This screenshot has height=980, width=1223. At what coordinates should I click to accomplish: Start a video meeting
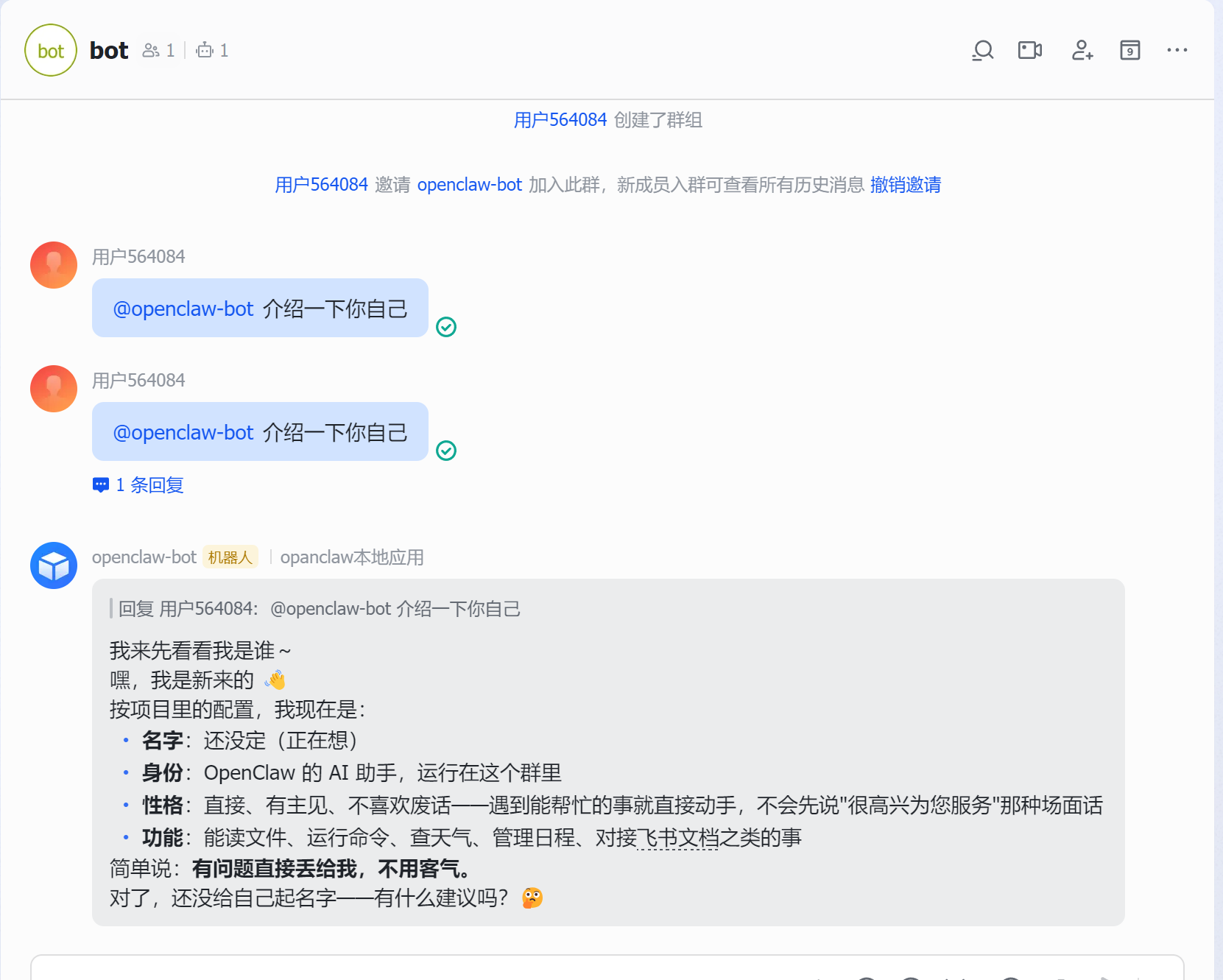(1030, 50)
